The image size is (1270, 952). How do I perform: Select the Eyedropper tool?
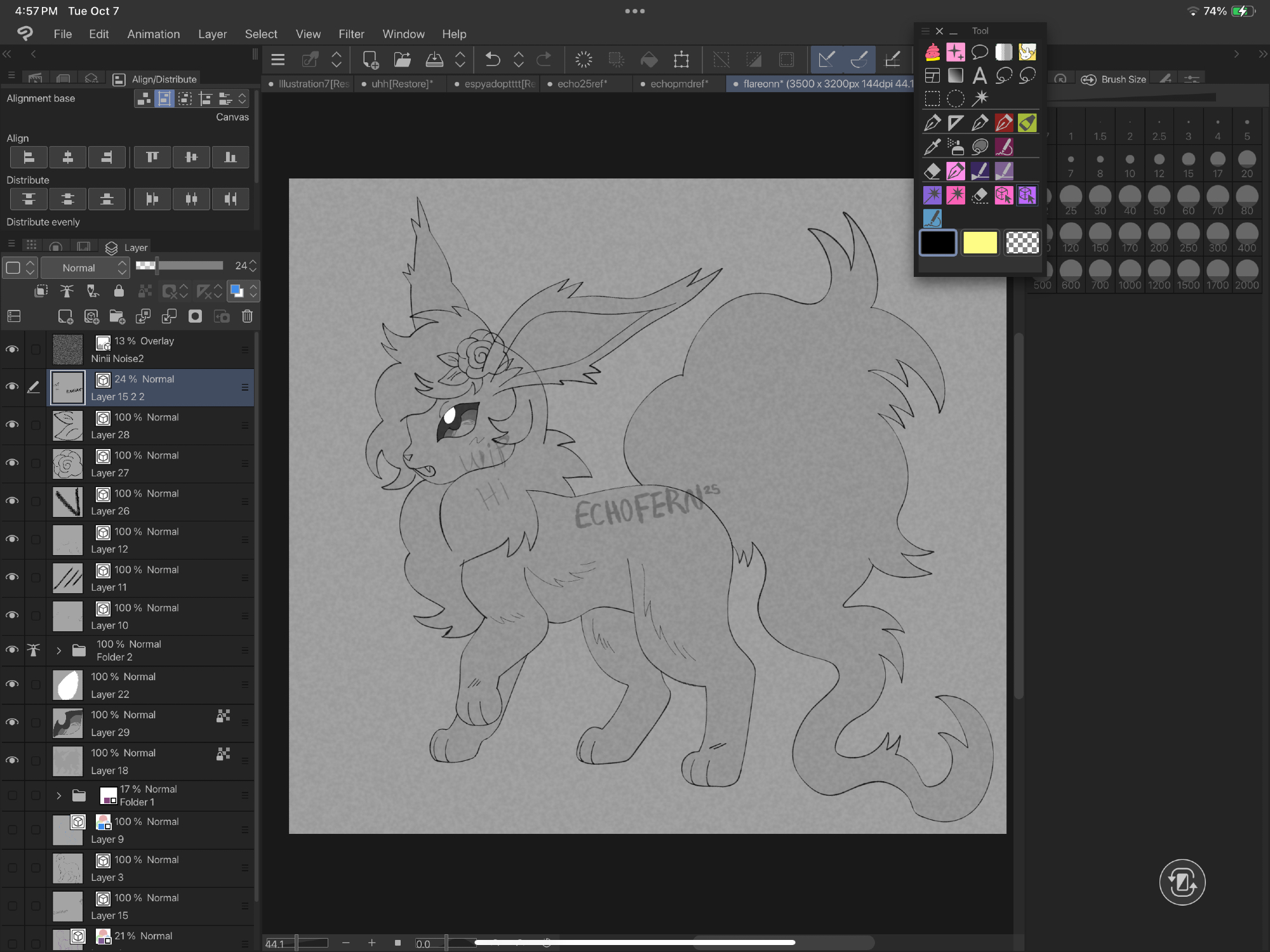click(x=932, y=147)
